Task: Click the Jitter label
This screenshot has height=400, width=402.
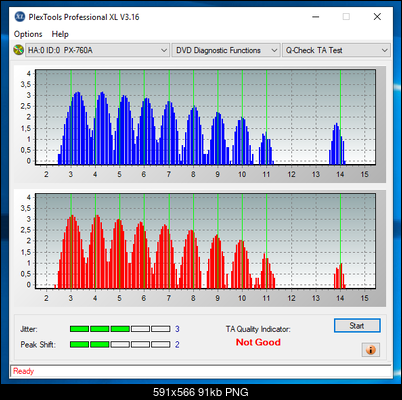Action: pyautogui.click(x=29, y=329)
